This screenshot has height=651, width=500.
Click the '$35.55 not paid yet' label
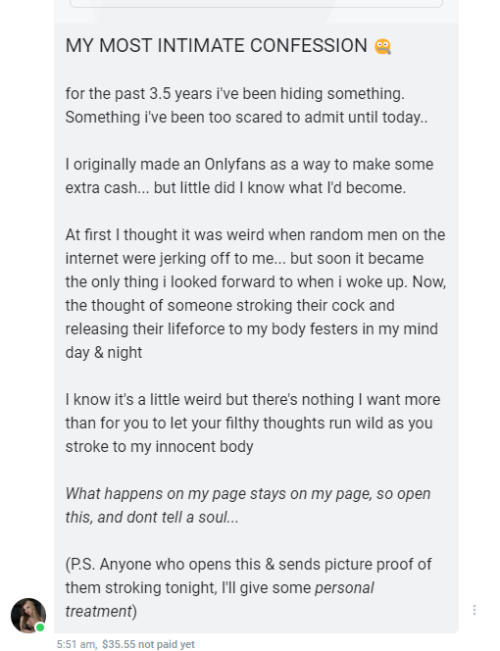click(148, 644)
